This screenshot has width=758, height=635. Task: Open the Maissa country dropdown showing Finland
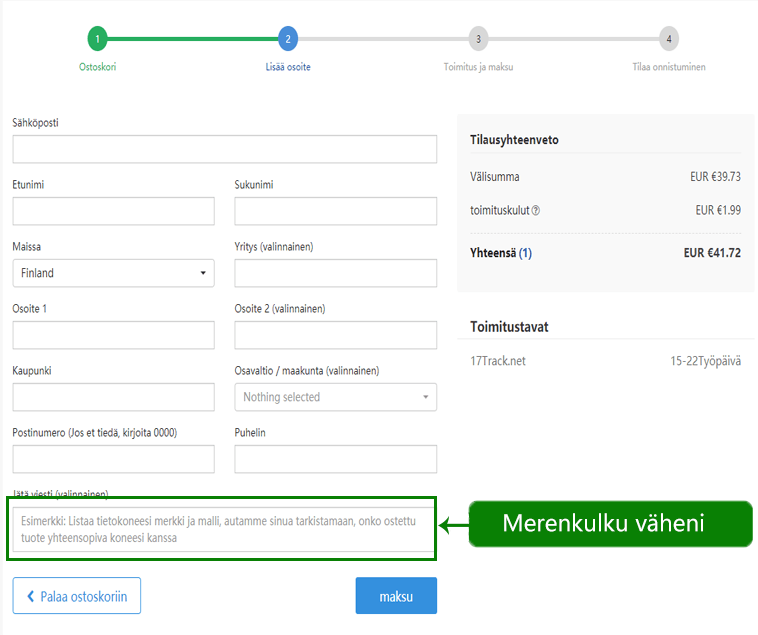[x=114, y=273]
